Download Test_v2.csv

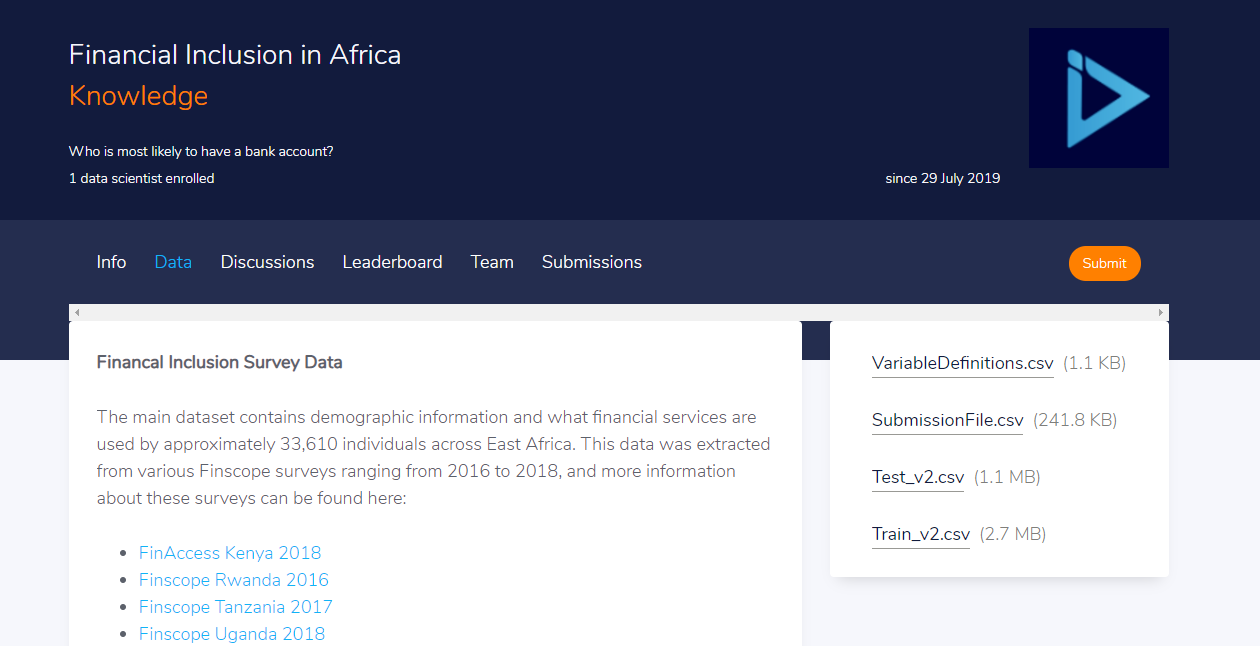point(917,477)
